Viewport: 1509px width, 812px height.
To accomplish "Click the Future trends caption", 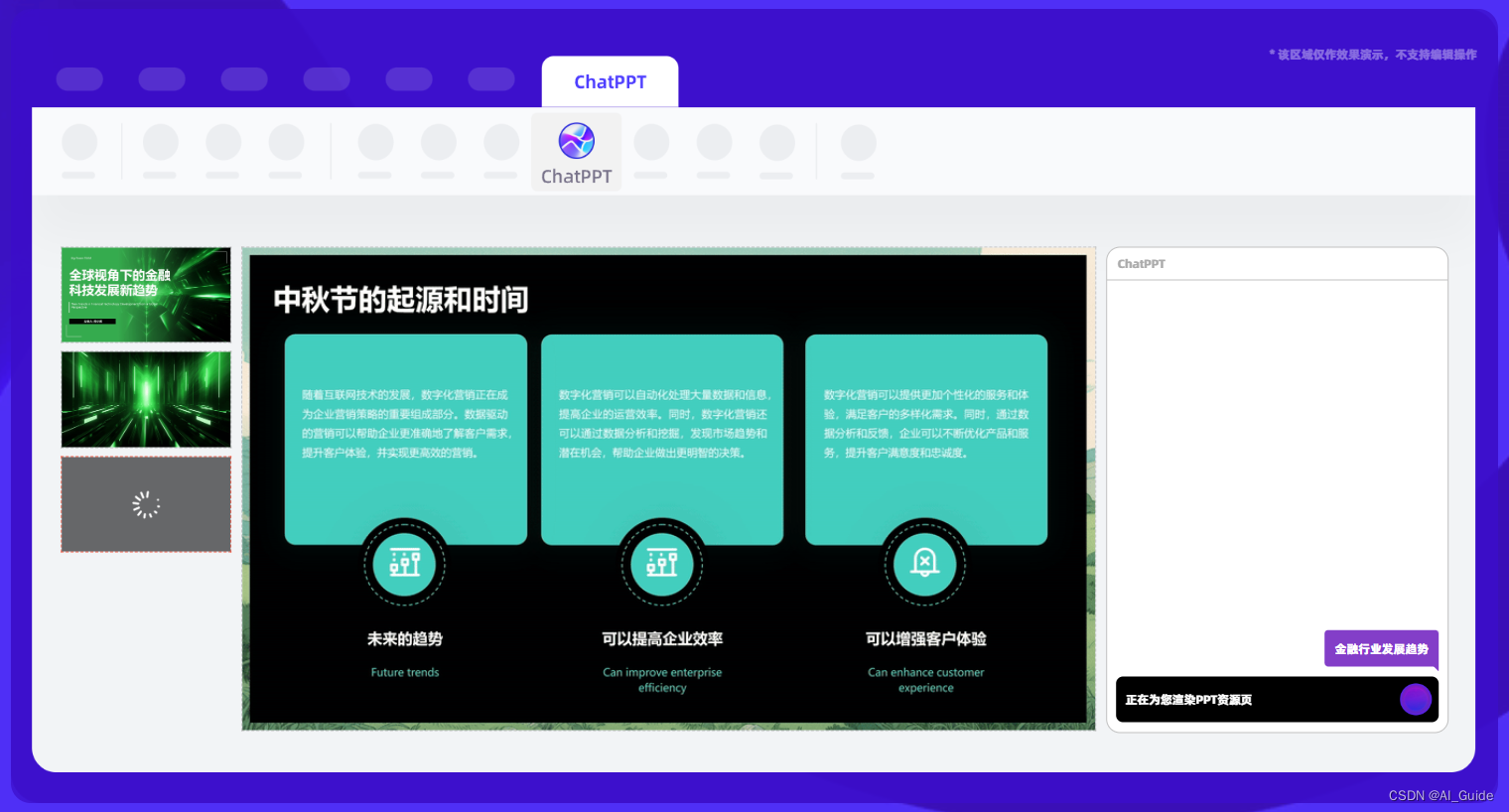I will click(405, 672).
